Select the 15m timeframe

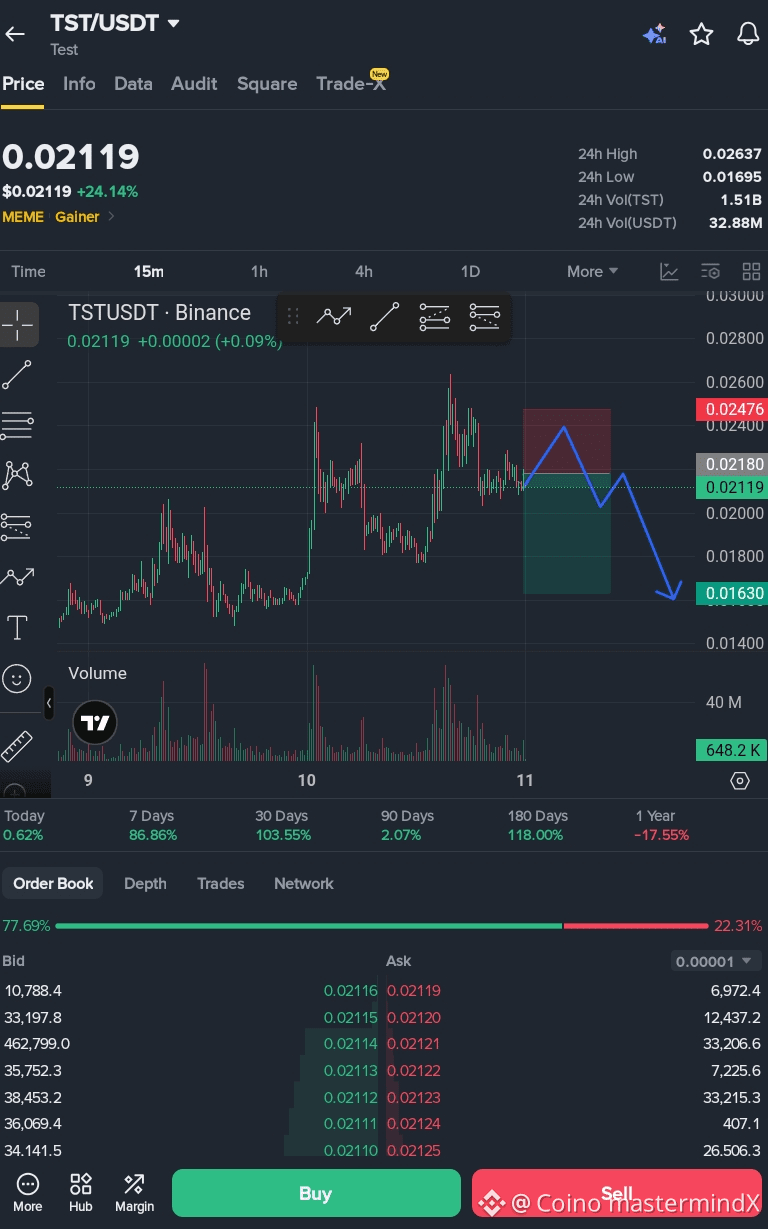149,271
